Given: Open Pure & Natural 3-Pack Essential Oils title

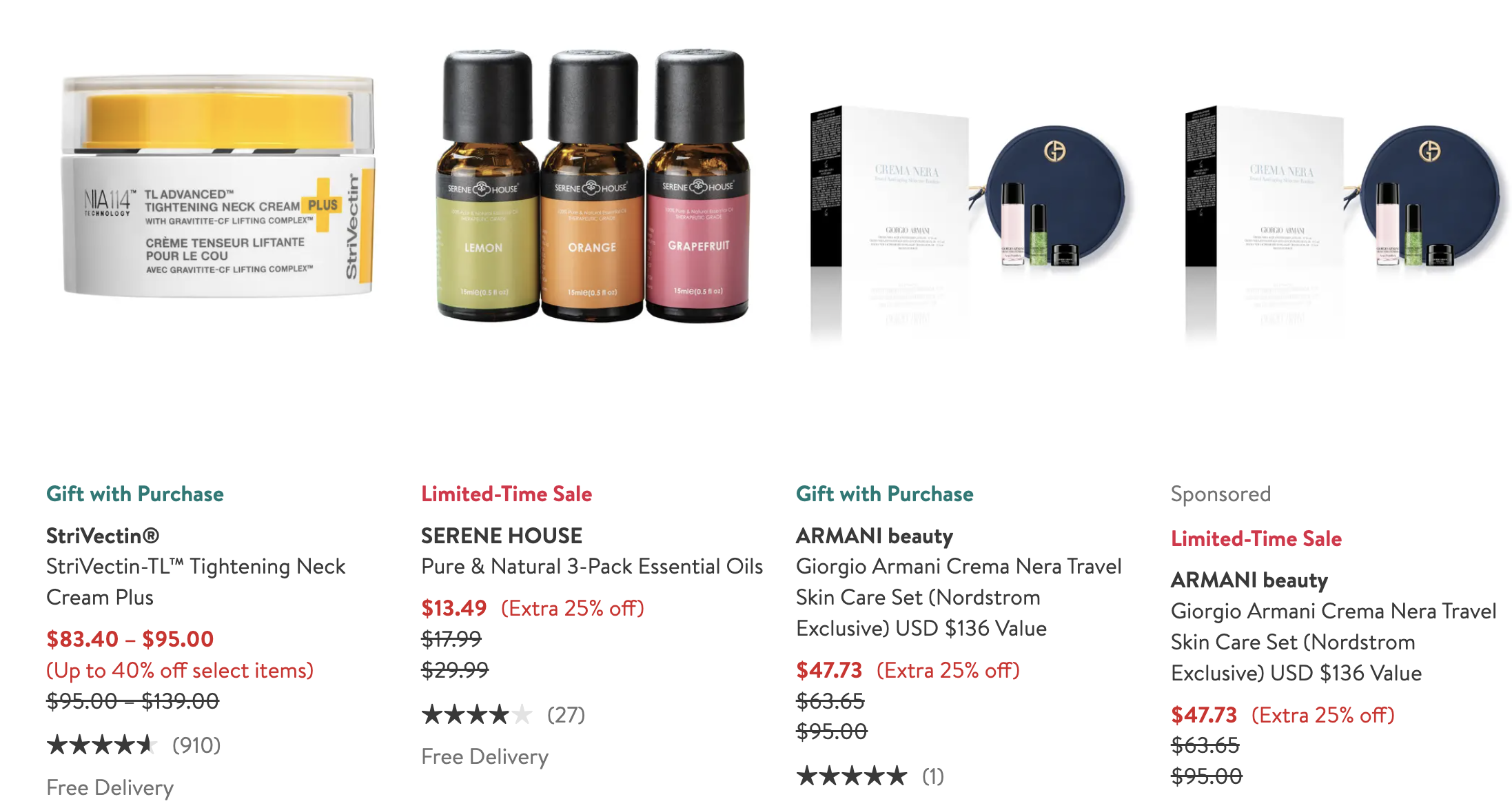Looking at the screenshot, I should click(x=592, y=566).
